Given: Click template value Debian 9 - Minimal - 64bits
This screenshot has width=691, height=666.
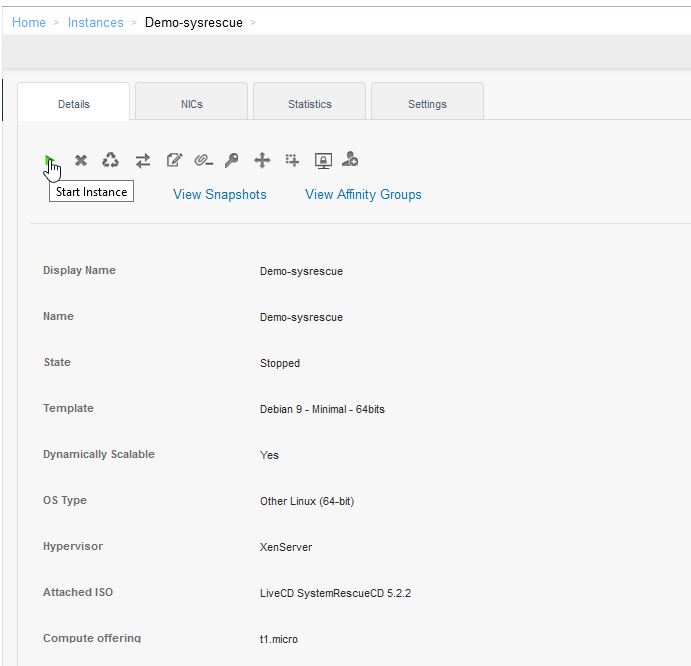Looking at the screenshot, I should 322,409.
